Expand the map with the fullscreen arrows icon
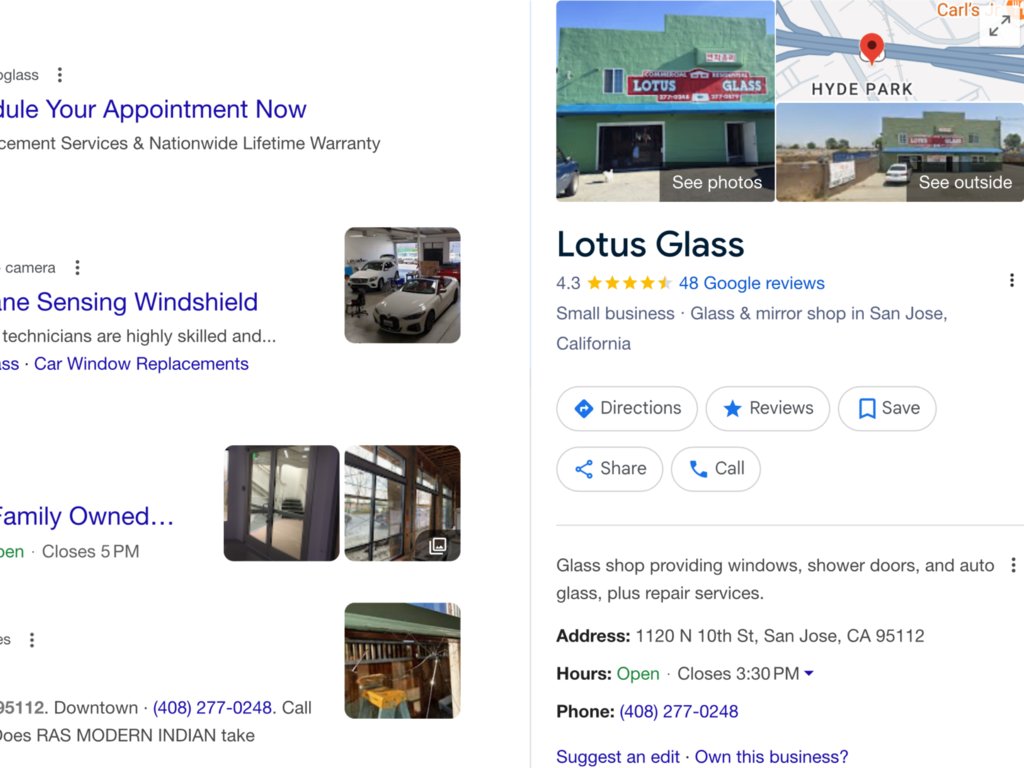 (999, 26)
